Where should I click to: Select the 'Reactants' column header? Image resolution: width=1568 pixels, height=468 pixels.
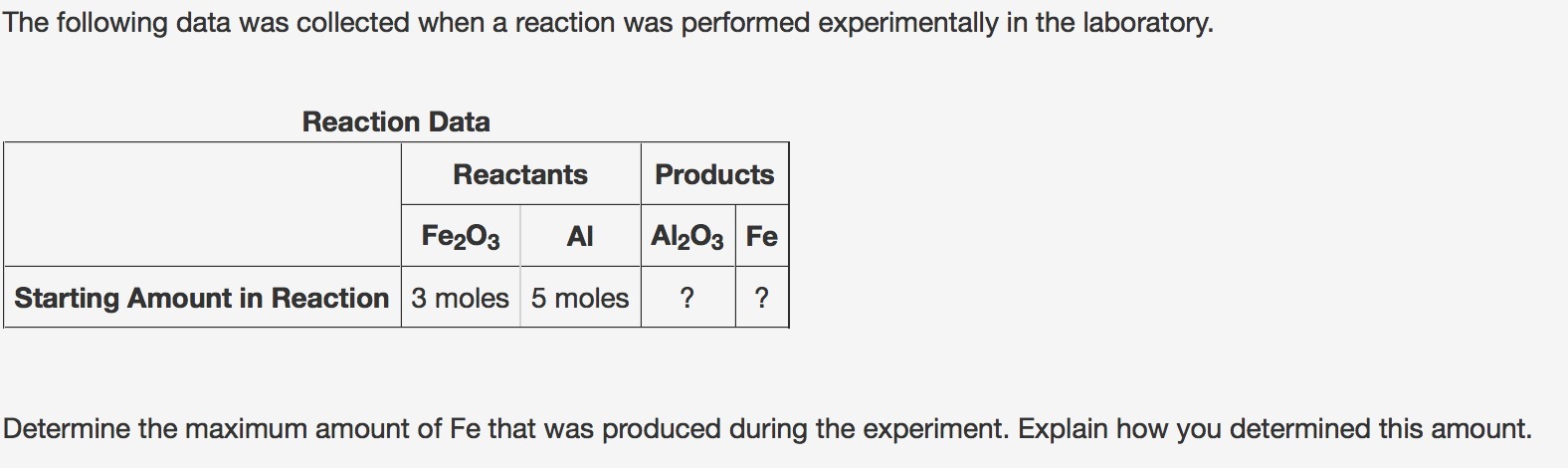coord(520,174)
